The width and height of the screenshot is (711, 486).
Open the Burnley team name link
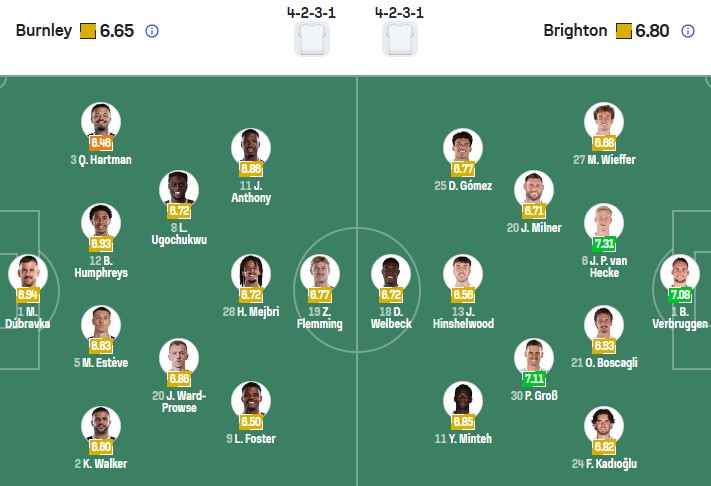[44, 31]
